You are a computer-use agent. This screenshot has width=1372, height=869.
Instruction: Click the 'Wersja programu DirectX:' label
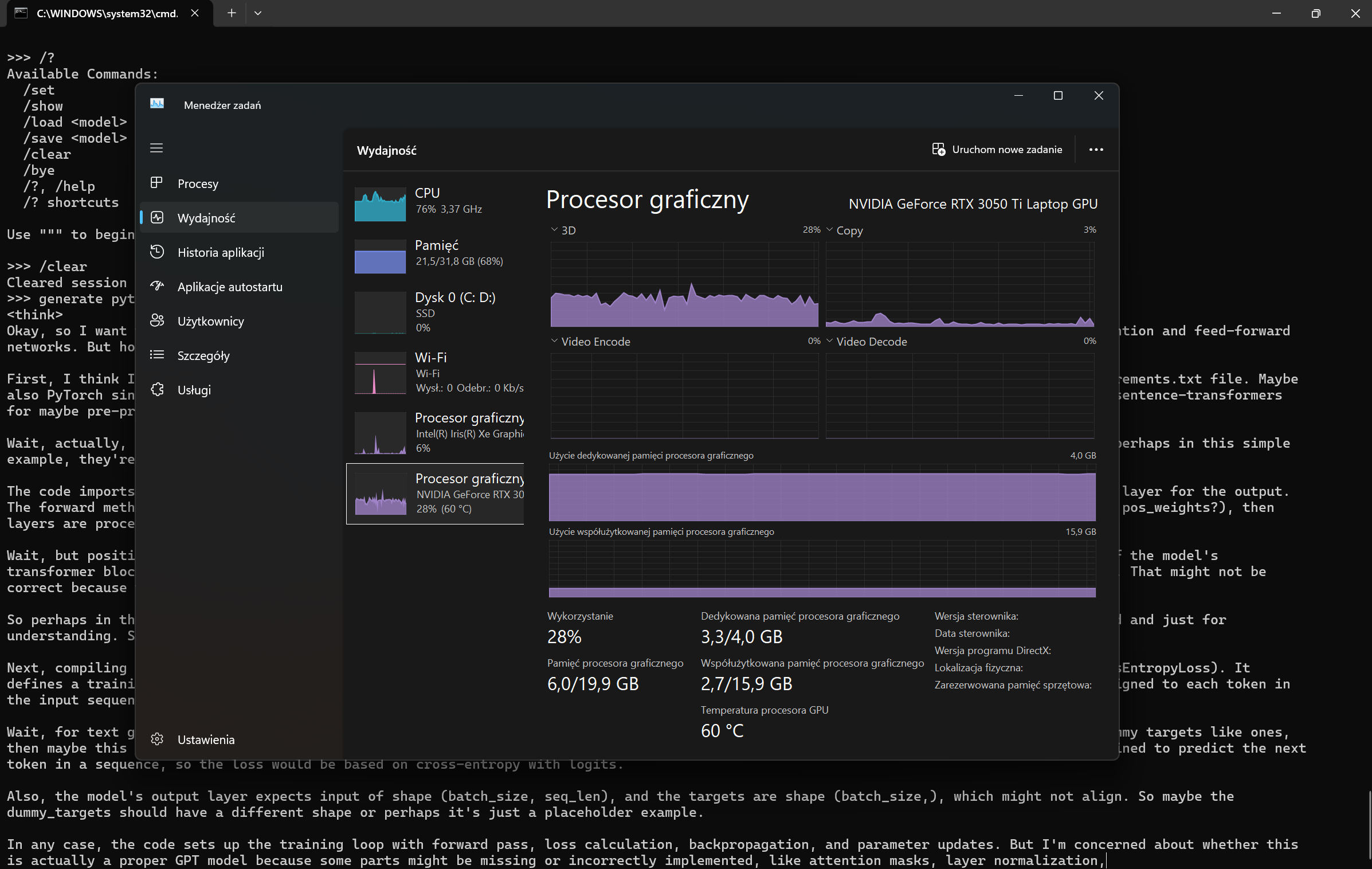point(993,651)
